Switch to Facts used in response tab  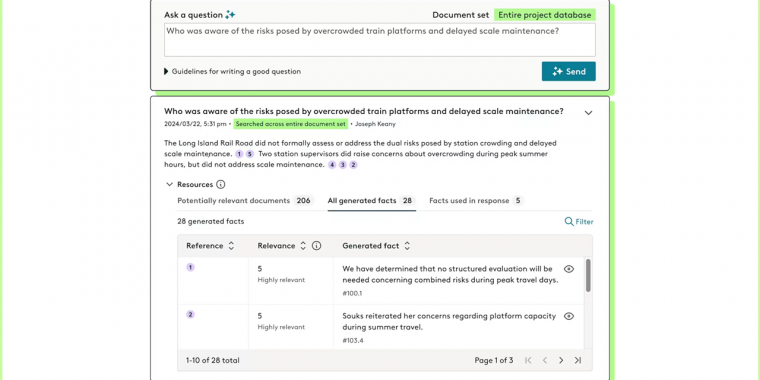(x=476, y=201)
